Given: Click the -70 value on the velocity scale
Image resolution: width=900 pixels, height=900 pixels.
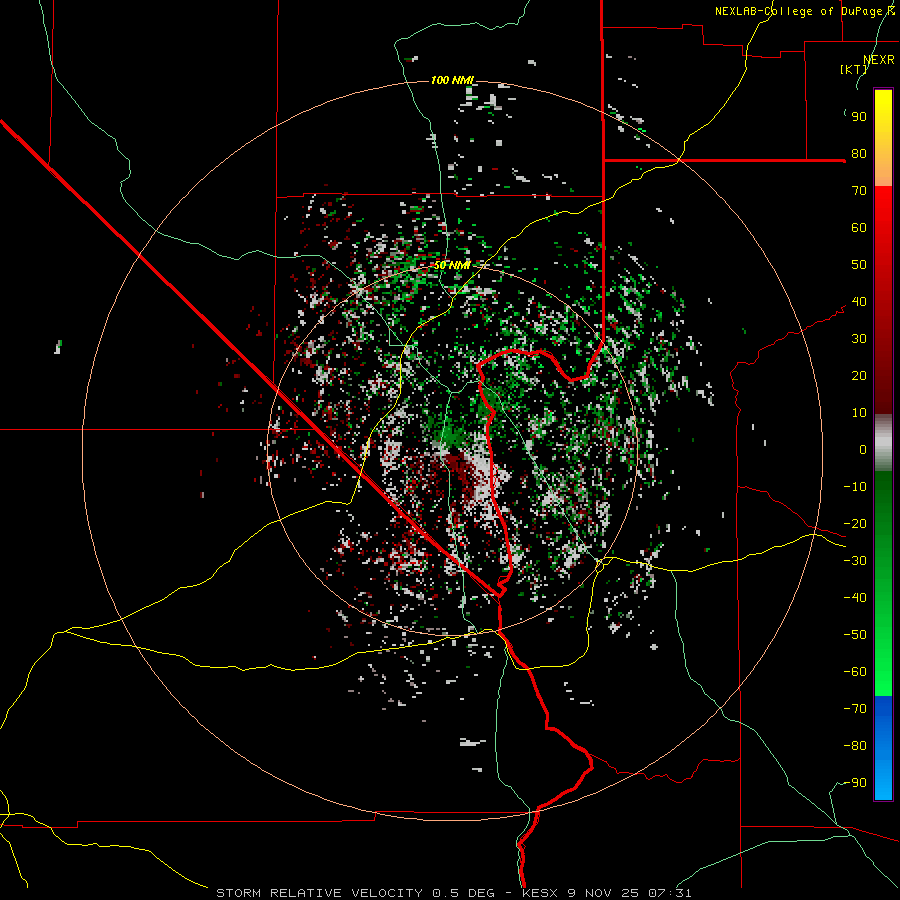Looking at the screenshot, I should pyautogui.click(x=855, y=709).
